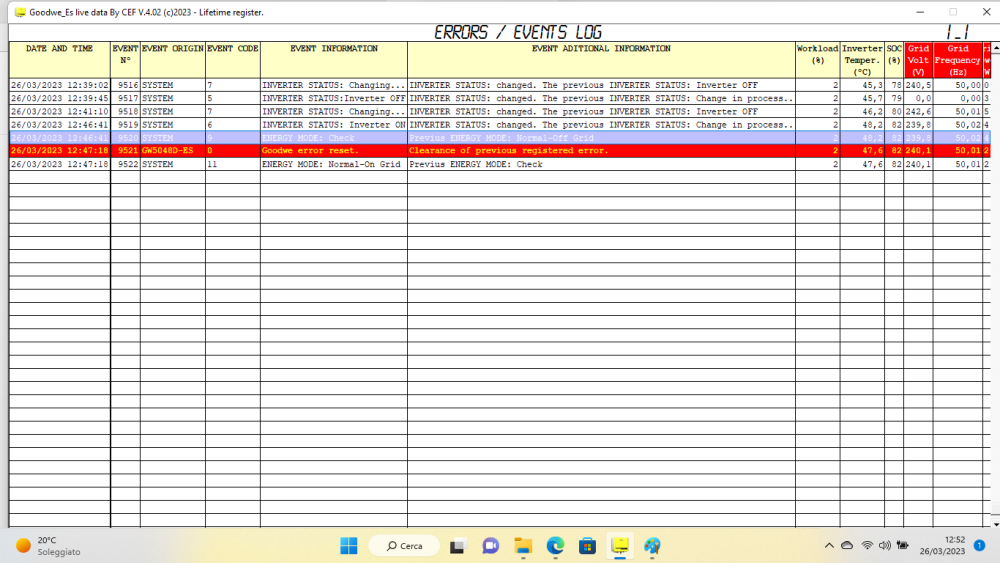
Task: Click the EVENT CODE column header
Action: tap(233, 60)
